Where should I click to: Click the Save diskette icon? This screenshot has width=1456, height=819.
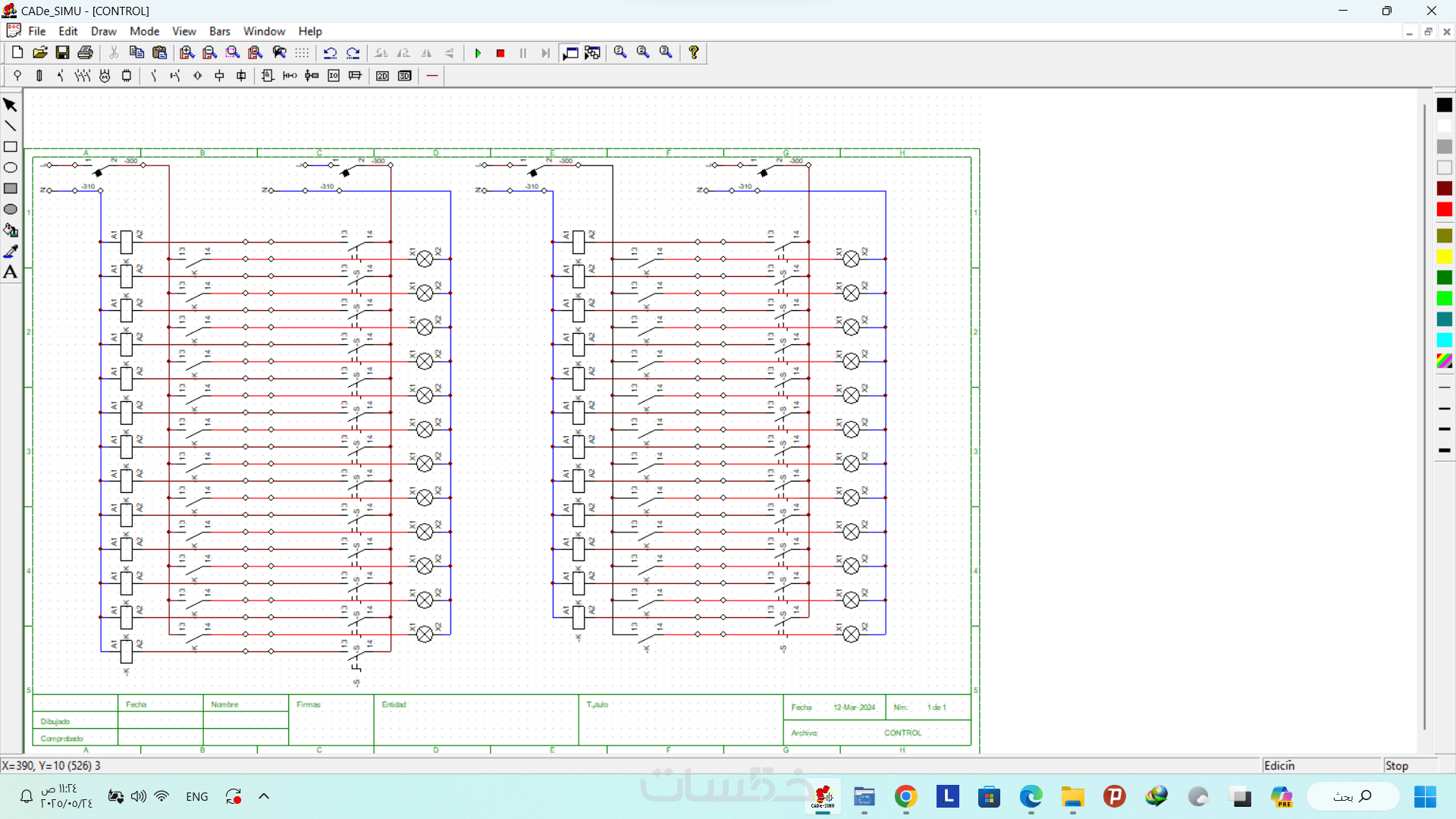63,52
